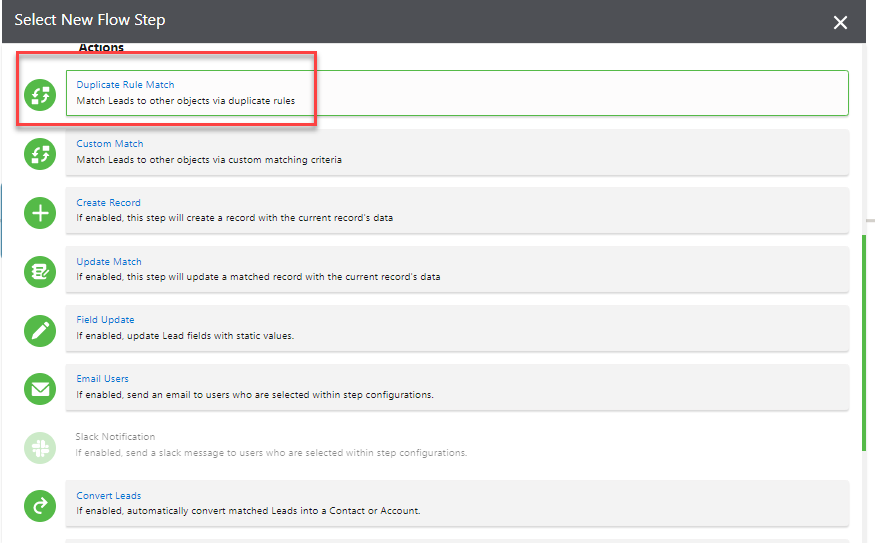This screenshot has height=543, width=875.
Task: Click the description about sending an email to users
Action: (x=255, y=395)
